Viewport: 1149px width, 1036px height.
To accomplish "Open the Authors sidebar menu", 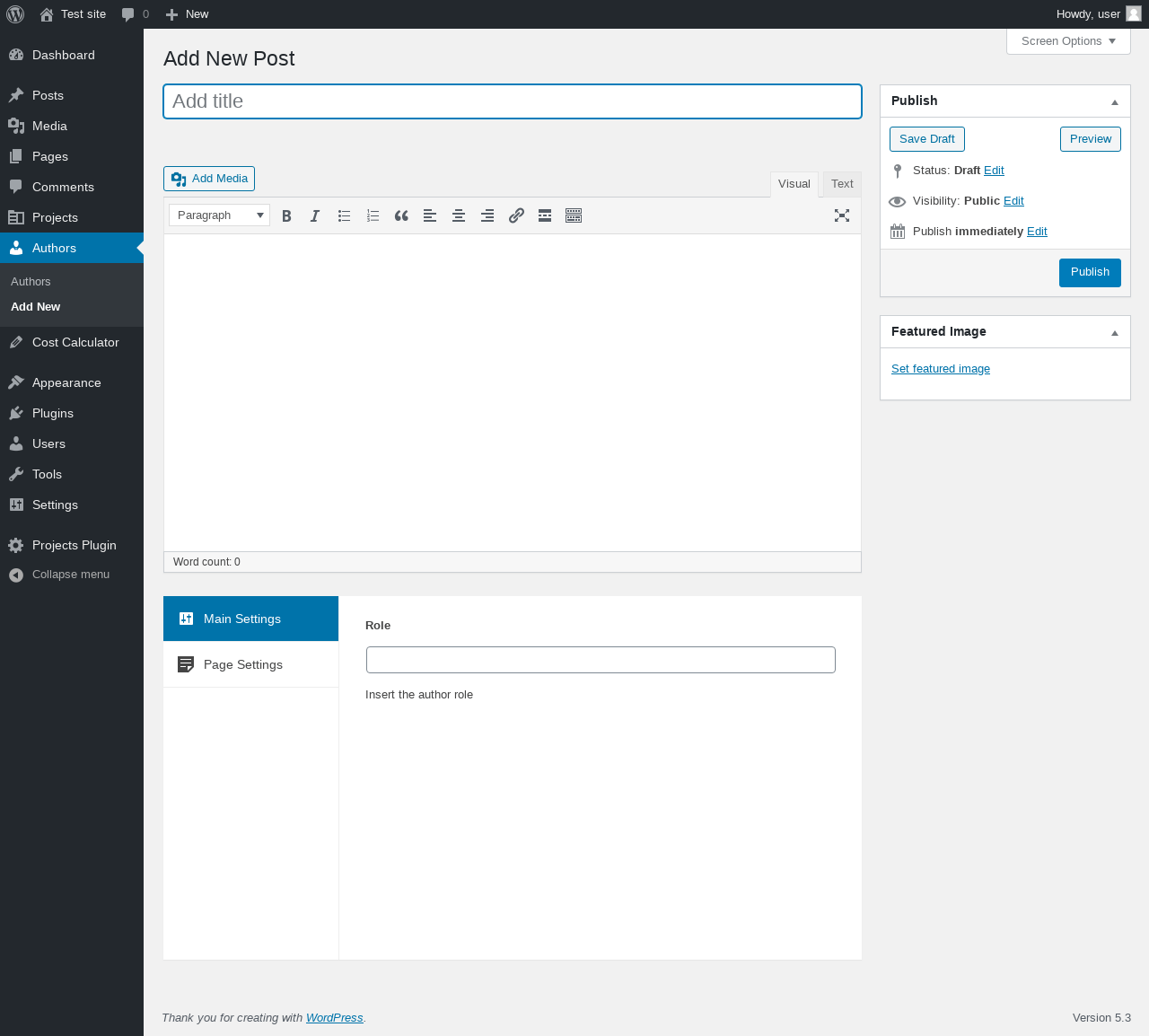I will point(72,248).
